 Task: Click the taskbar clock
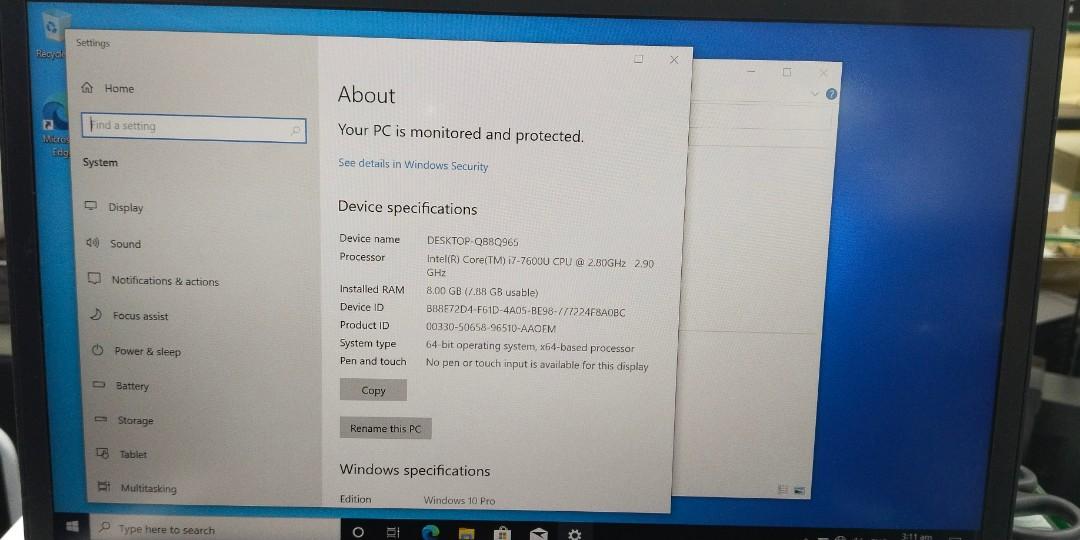pyautogui.click(x=917, y=536)
